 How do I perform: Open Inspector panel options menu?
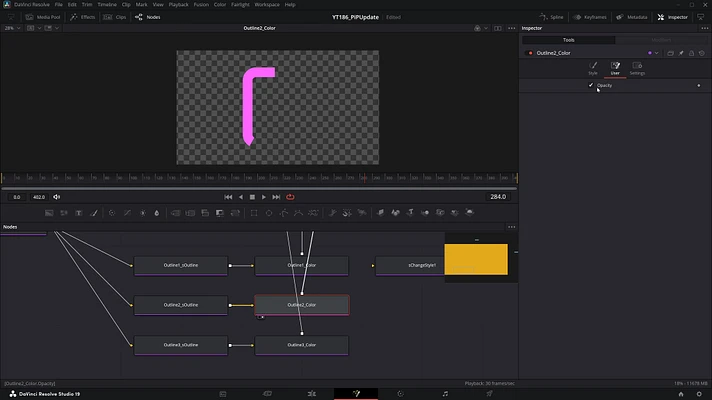pos(705,28)
